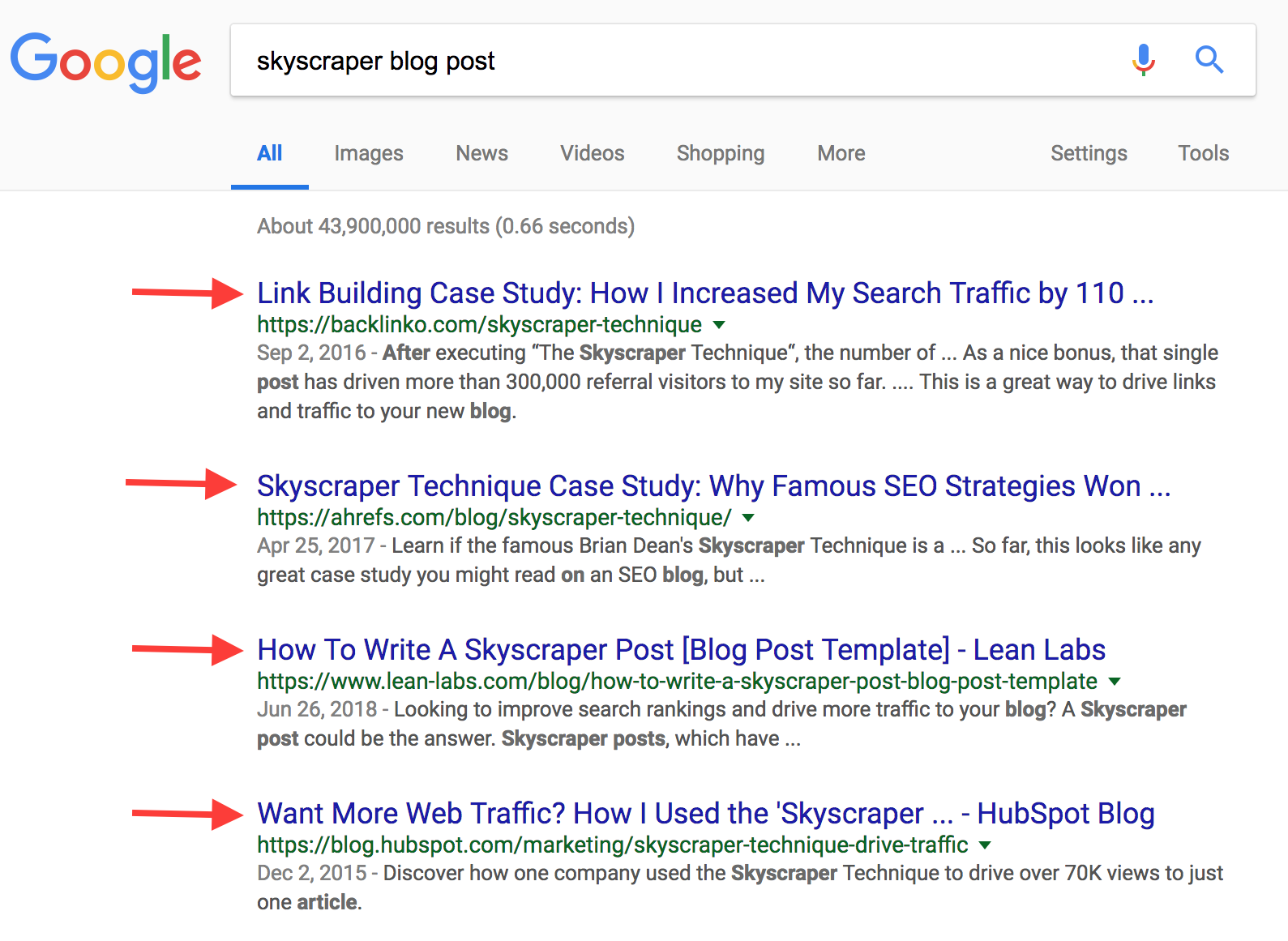Select the All tab

[x=270, y=153]
